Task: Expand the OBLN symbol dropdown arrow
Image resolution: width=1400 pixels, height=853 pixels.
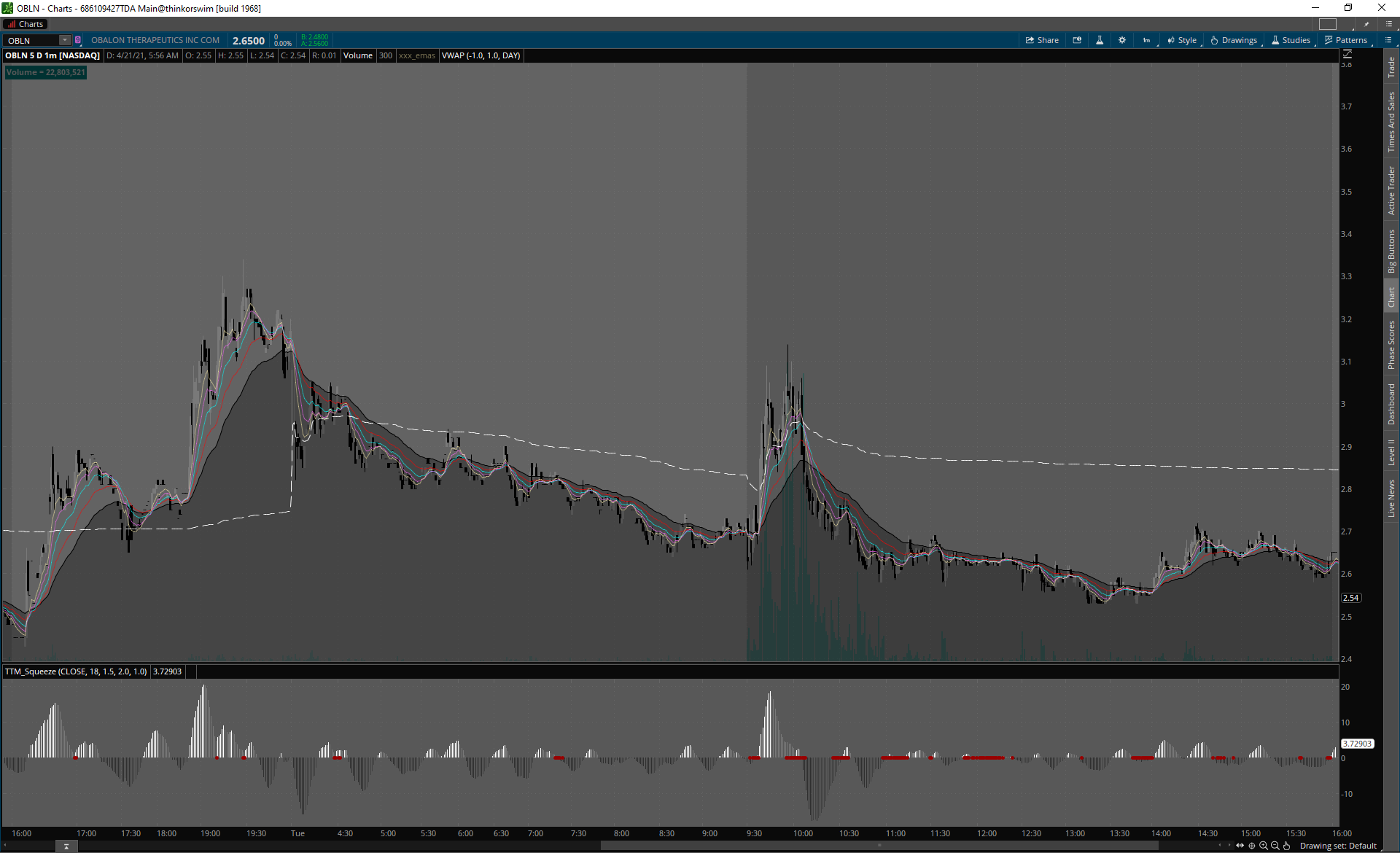Action: (65, 40)
